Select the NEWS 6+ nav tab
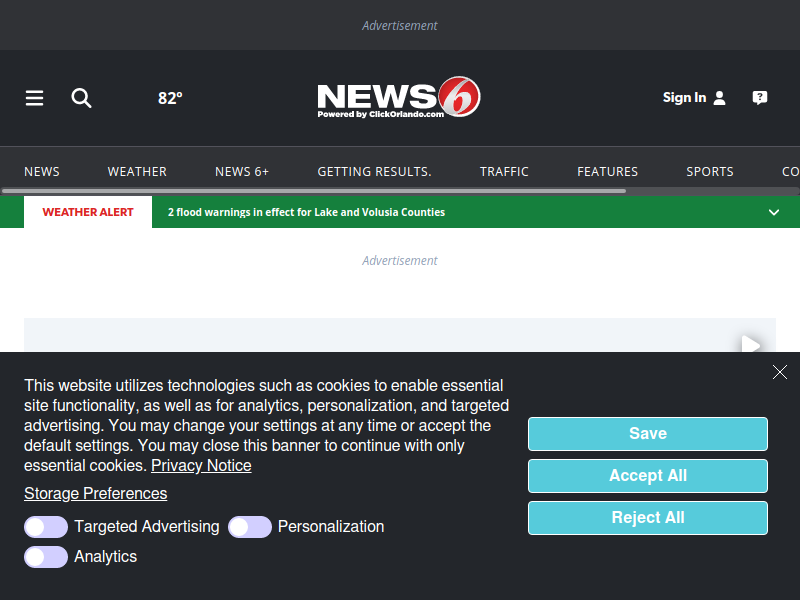Viewport: 800px width, 600px height. pyautogui.click(x=242, y=171)
